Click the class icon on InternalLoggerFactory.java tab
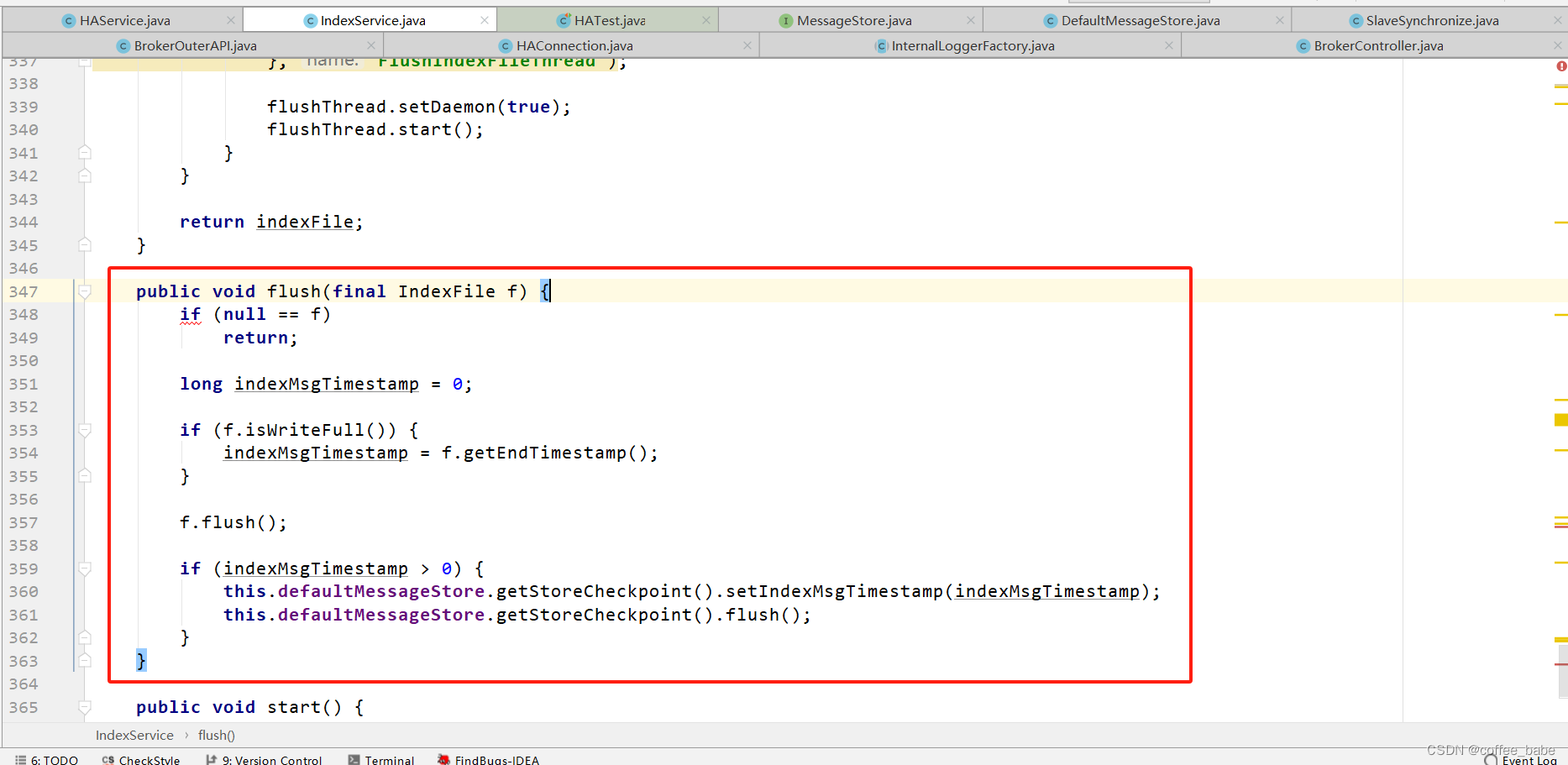This screenshot has height=765, width=1568. (x=881, y=45)
